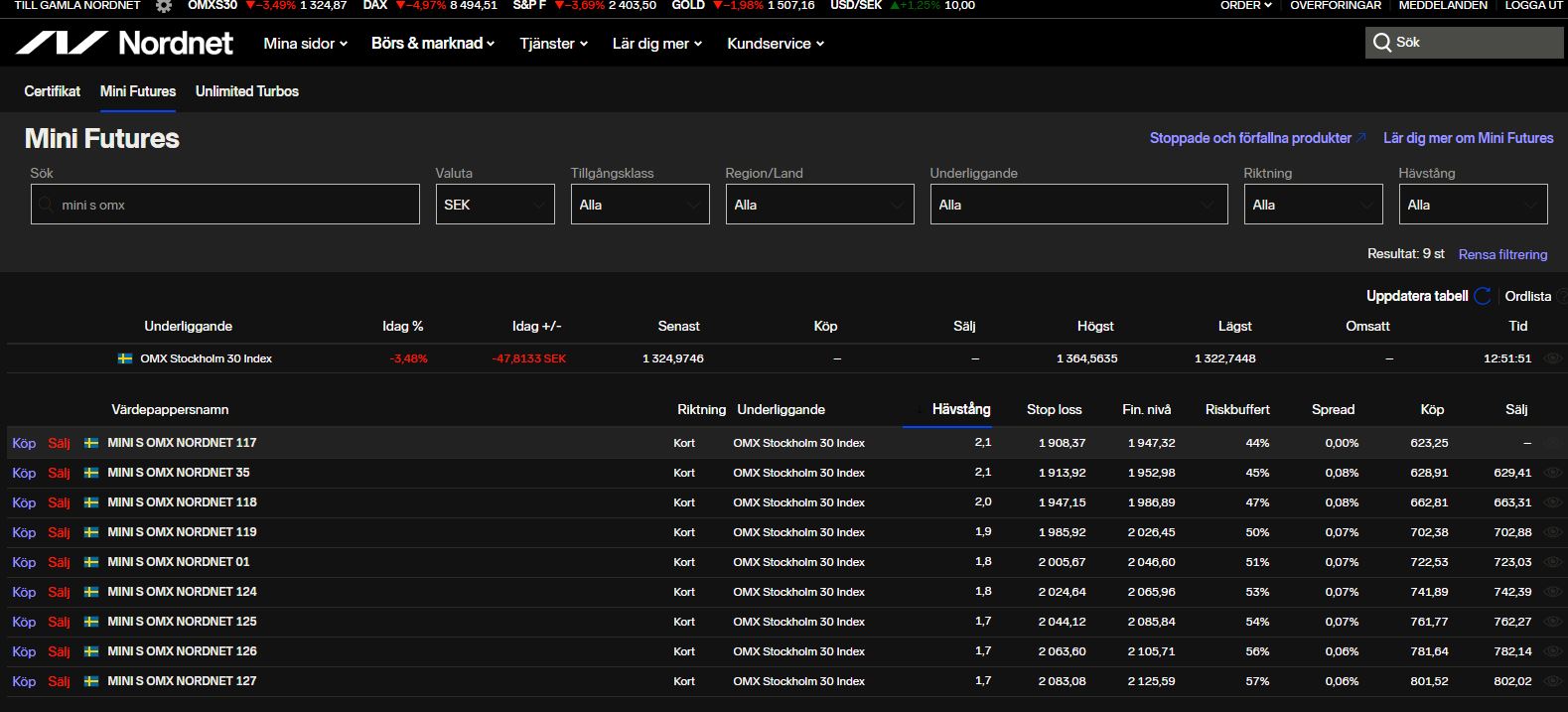Toggle eye icon on MINI S OMX NORDNET 127 row
This screenshot has width=1568, height=712.
[x=1553, y=681]
